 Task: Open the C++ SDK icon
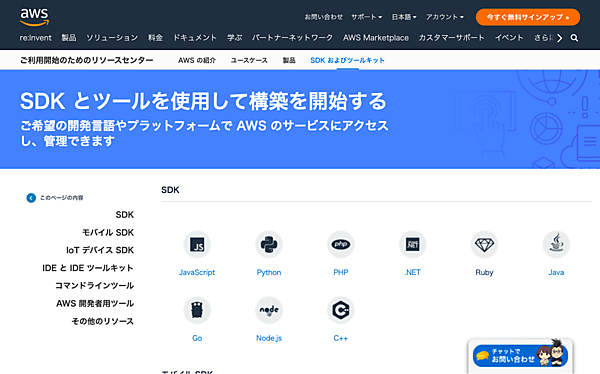tap(341, 310)
